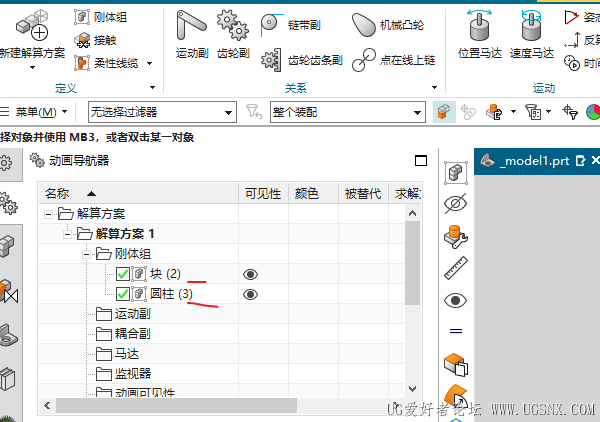Click the blue equals sign icon
The width and height of the screenshot is (600, 422).
(456, 331)
